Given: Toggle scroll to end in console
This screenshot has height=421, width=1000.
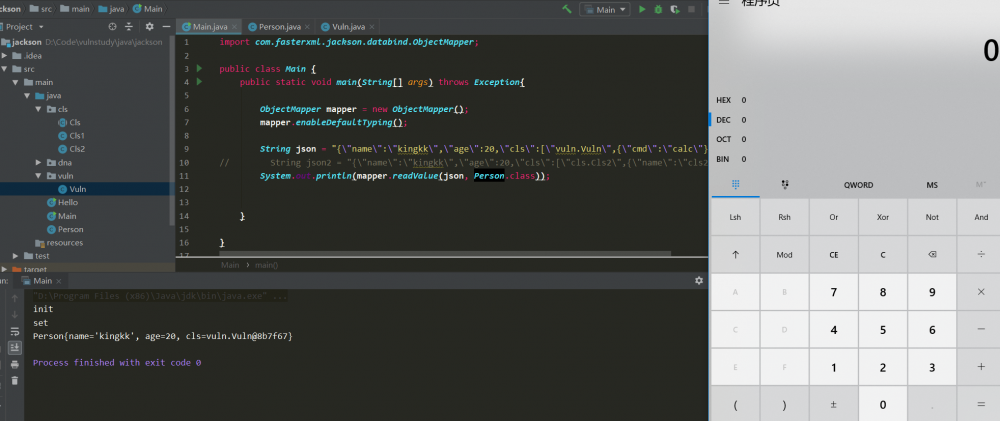Looking at the screenshot, I should coord(15,348).
